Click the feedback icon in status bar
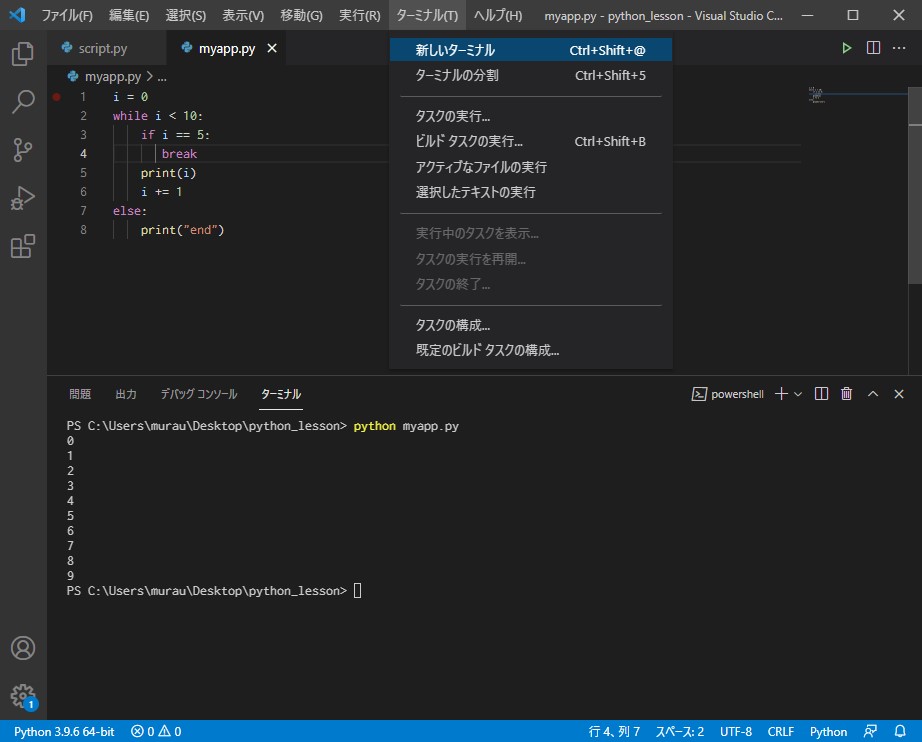The height and width of the screenshot is (742, 922). click(x=870, y=731)
